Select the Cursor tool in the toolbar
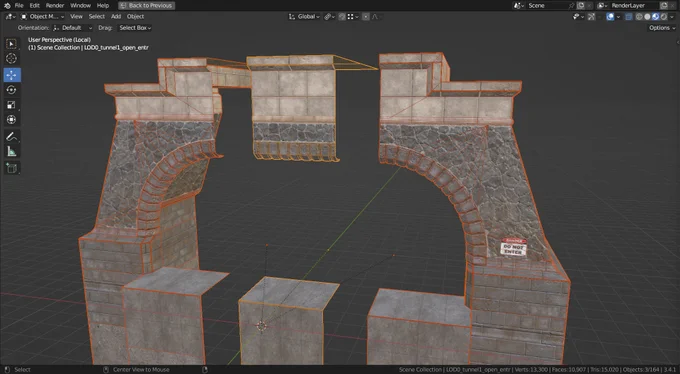The height and width of the screenshot is (374, 680). tap(11, 58)
